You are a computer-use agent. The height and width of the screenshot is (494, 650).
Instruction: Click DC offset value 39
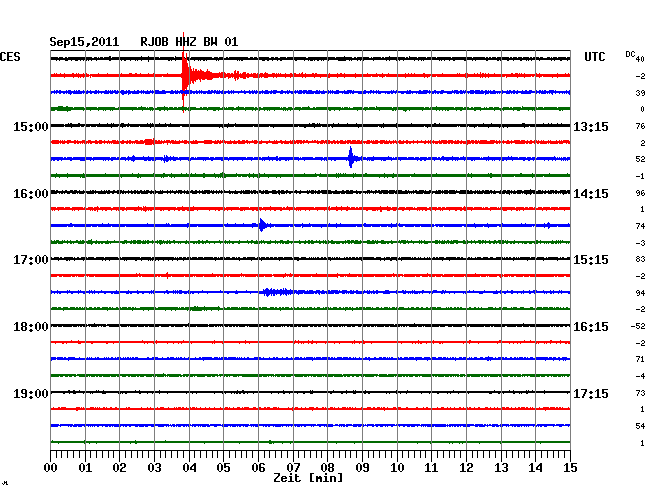click(640, 93)
